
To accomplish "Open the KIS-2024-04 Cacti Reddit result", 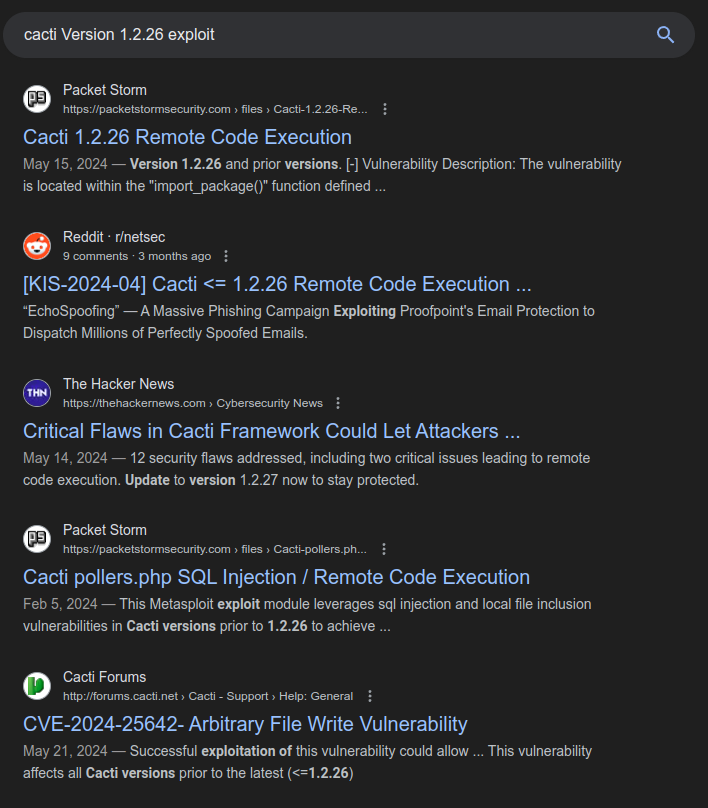I will click(x=277, y=284).
